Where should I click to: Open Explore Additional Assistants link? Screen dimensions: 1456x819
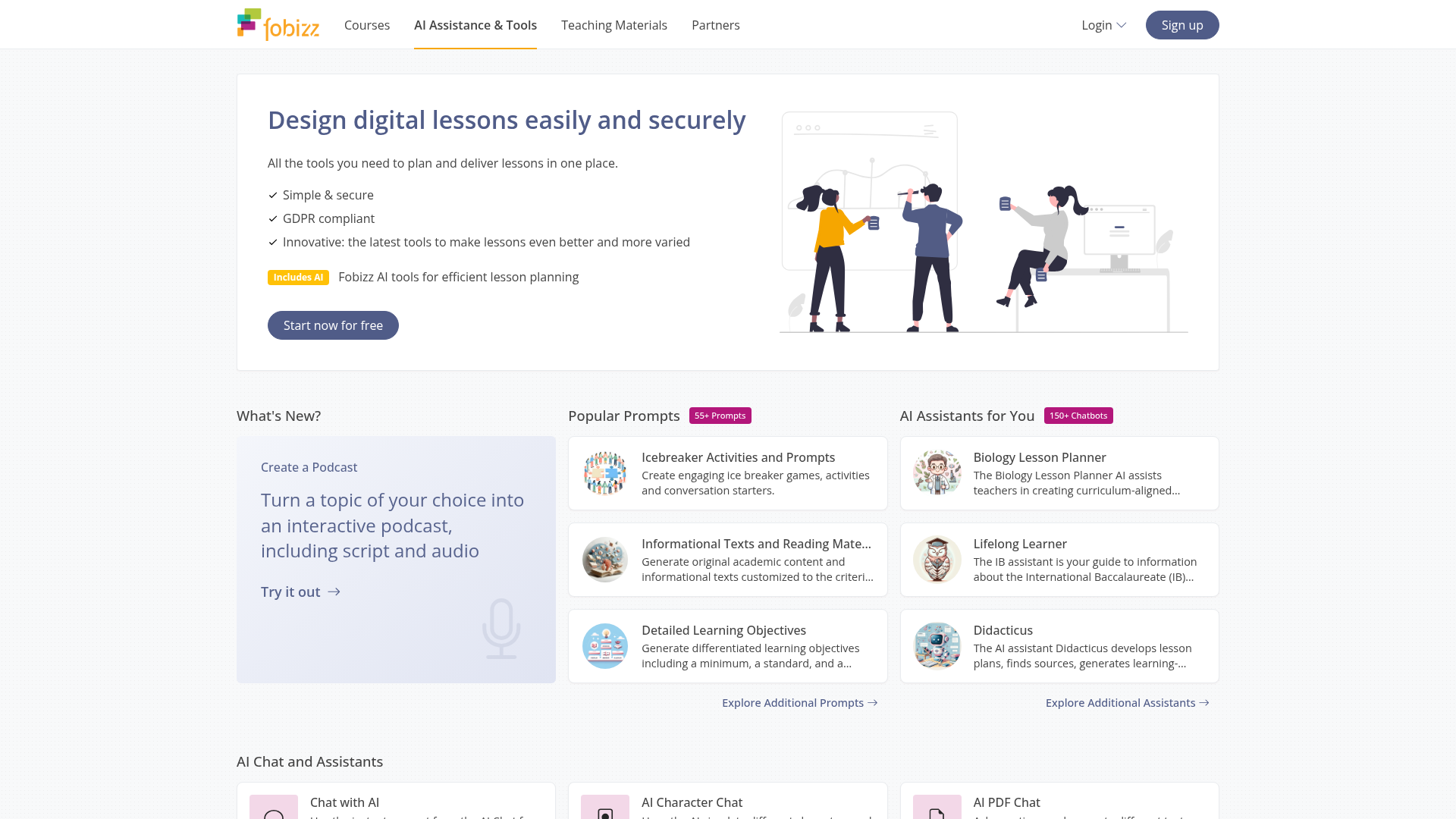pos(1128,703)
